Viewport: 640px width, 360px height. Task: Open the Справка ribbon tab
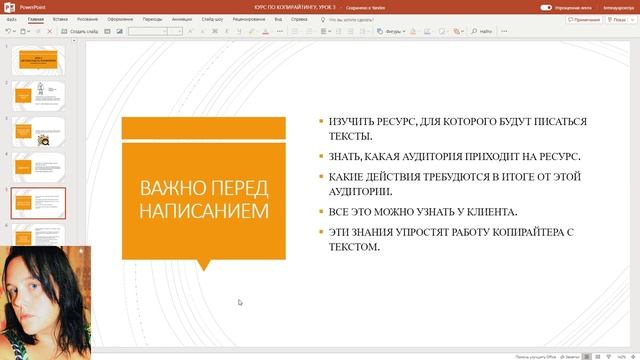[x=299, y=19]
